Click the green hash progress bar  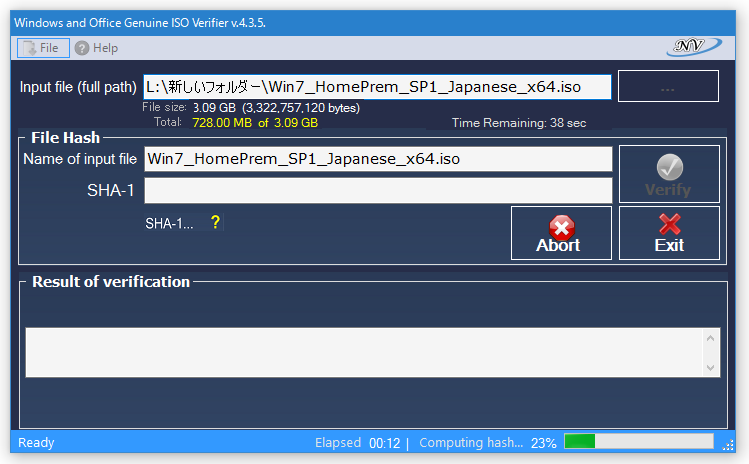click(639, 441)
